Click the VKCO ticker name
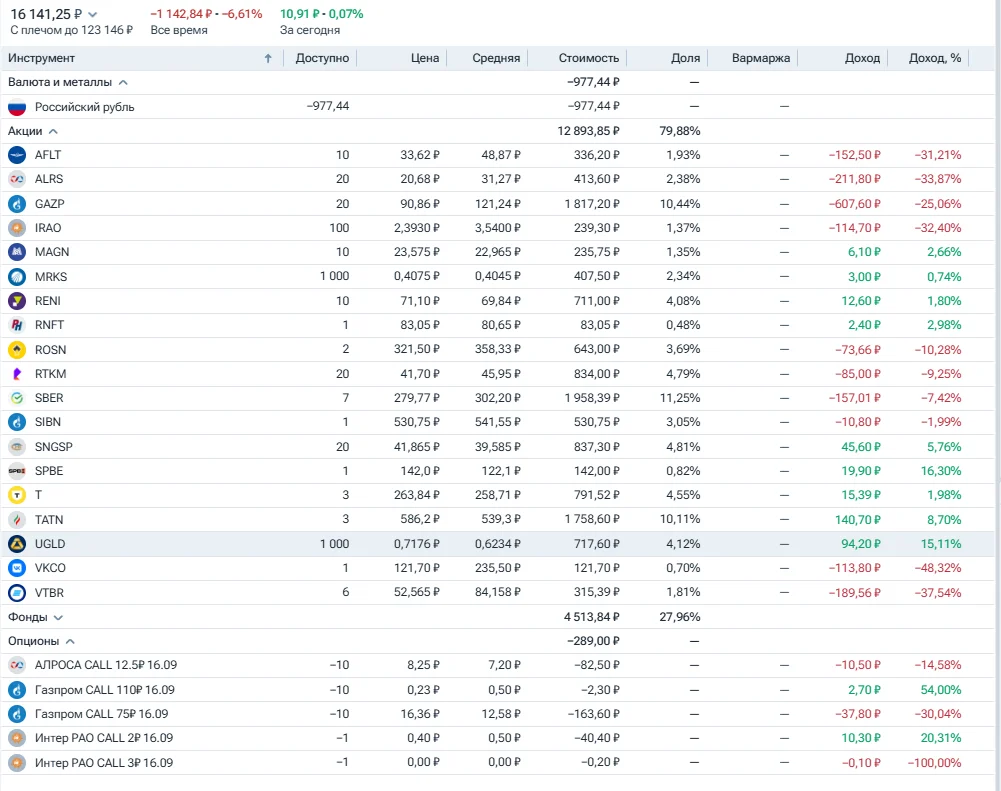The height and width of the screenshot is (791, 1001). (50, 568)
